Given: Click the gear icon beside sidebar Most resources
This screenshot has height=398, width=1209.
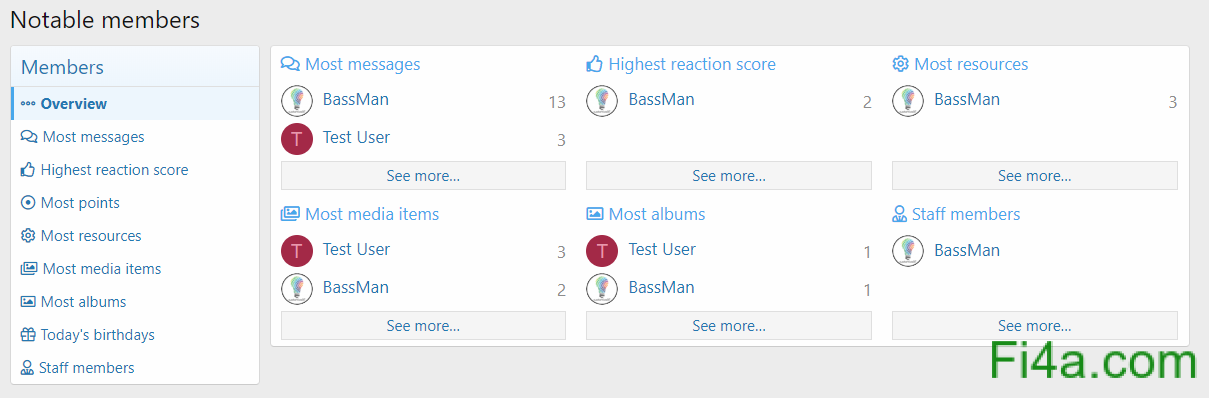Looking at the screenshot, I should coord(28,236).
